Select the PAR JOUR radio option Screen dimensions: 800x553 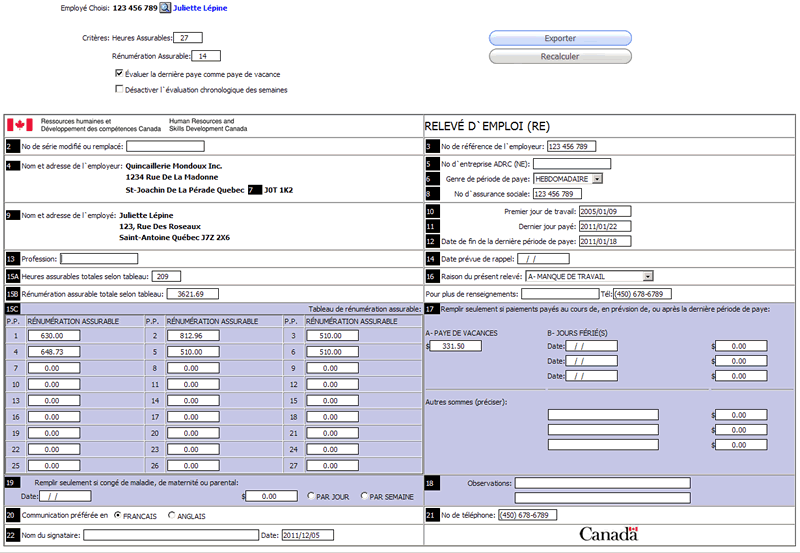coord(311,495)
